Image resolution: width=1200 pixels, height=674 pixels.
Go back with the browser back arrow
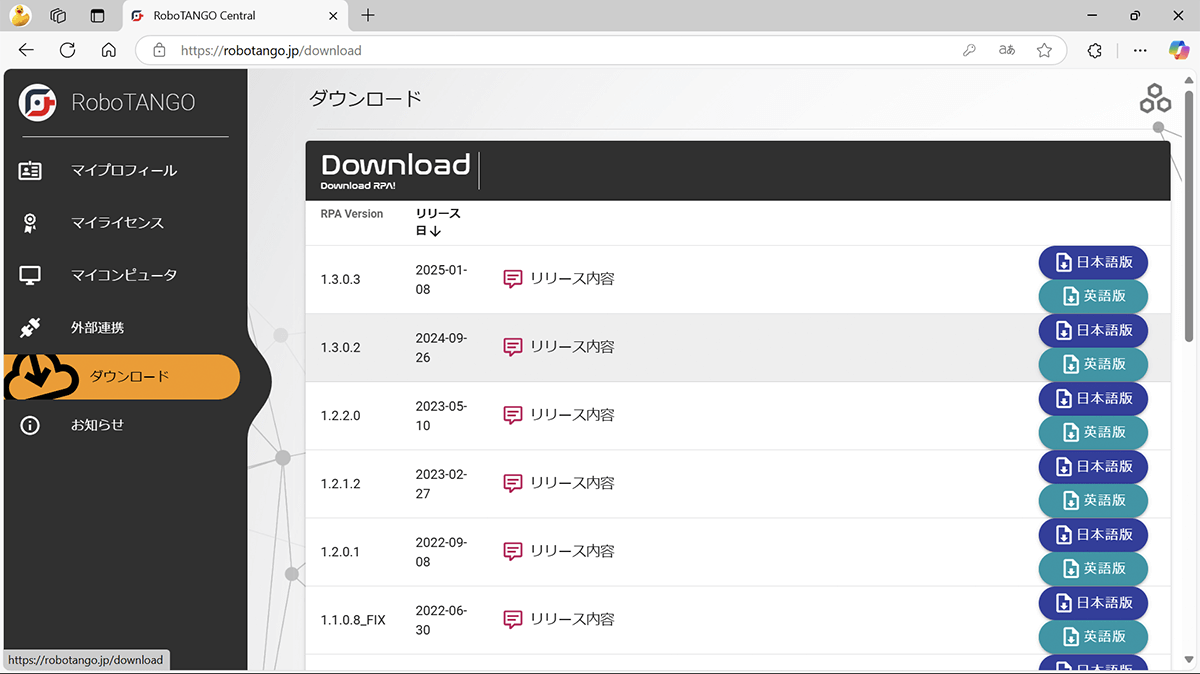pyautogui.click(x=26, y=50)
